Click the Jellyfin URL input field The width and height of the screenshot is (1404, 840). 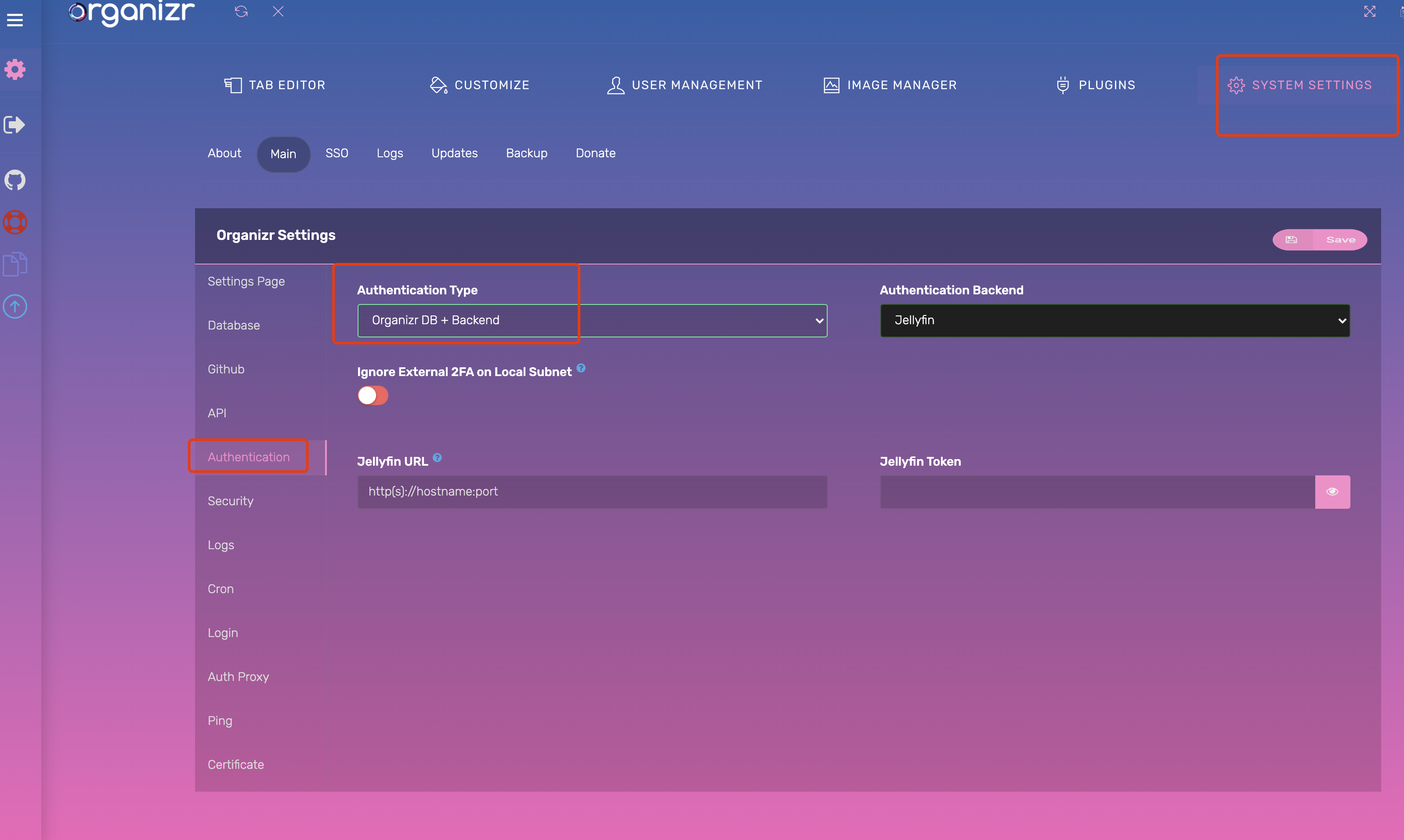(591, 491)
